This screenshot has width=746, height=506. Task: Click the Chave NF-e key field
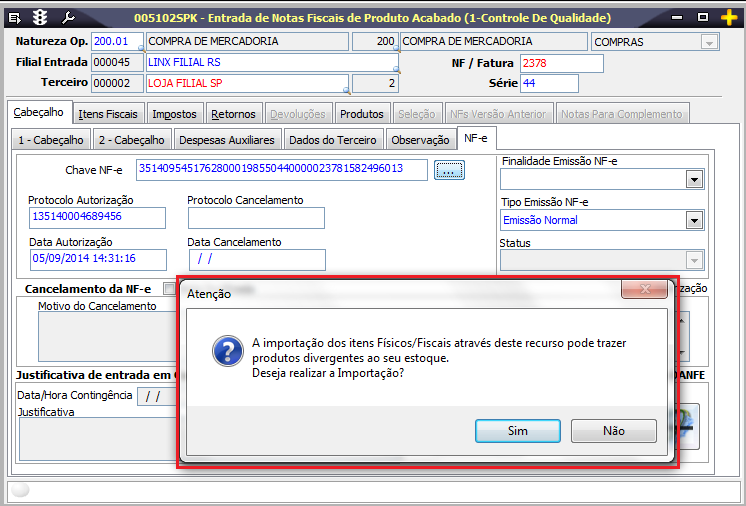coord(282,170)
